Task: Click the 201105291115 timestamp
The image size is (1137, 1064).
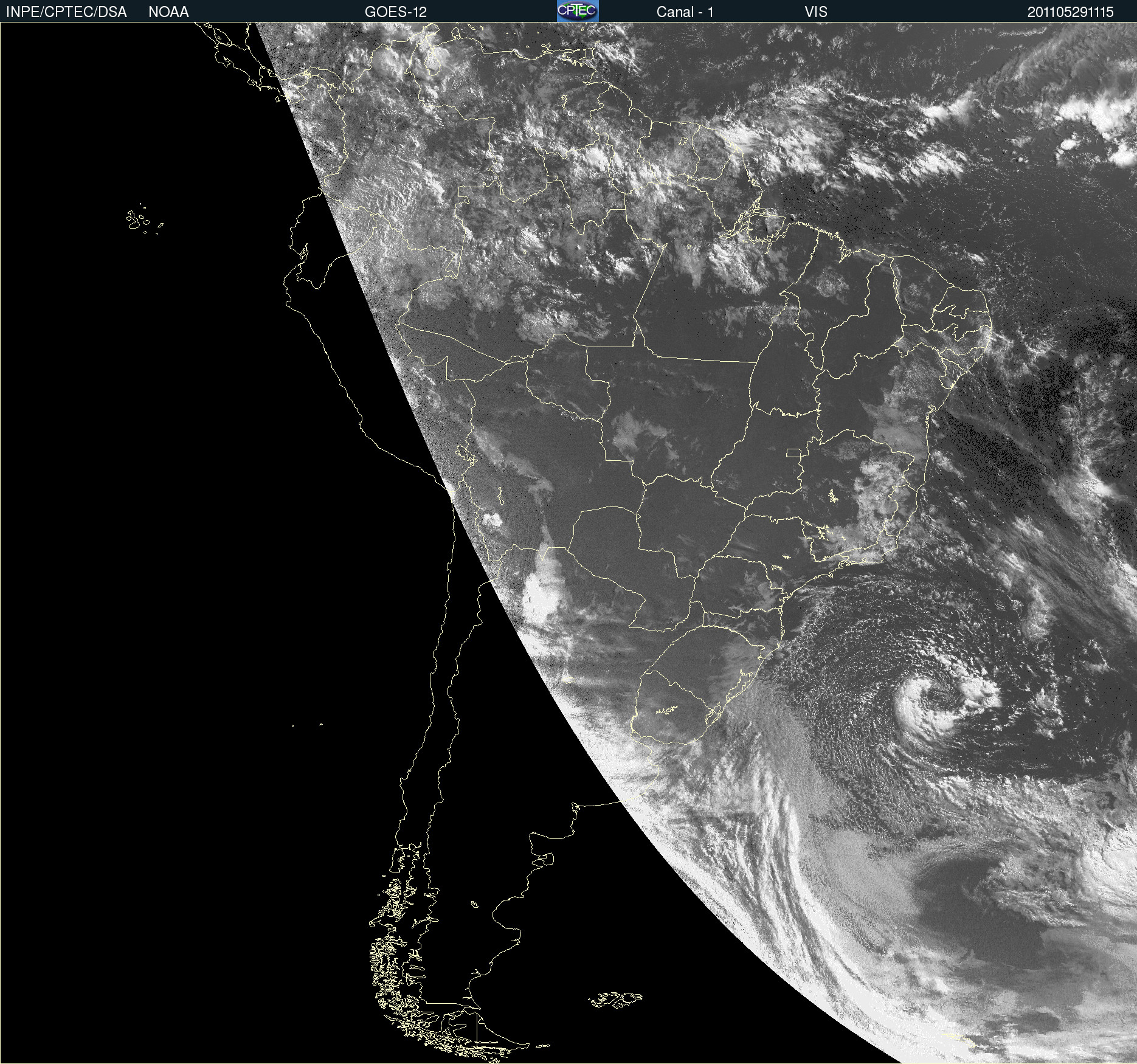Action: click(1071, 12)
